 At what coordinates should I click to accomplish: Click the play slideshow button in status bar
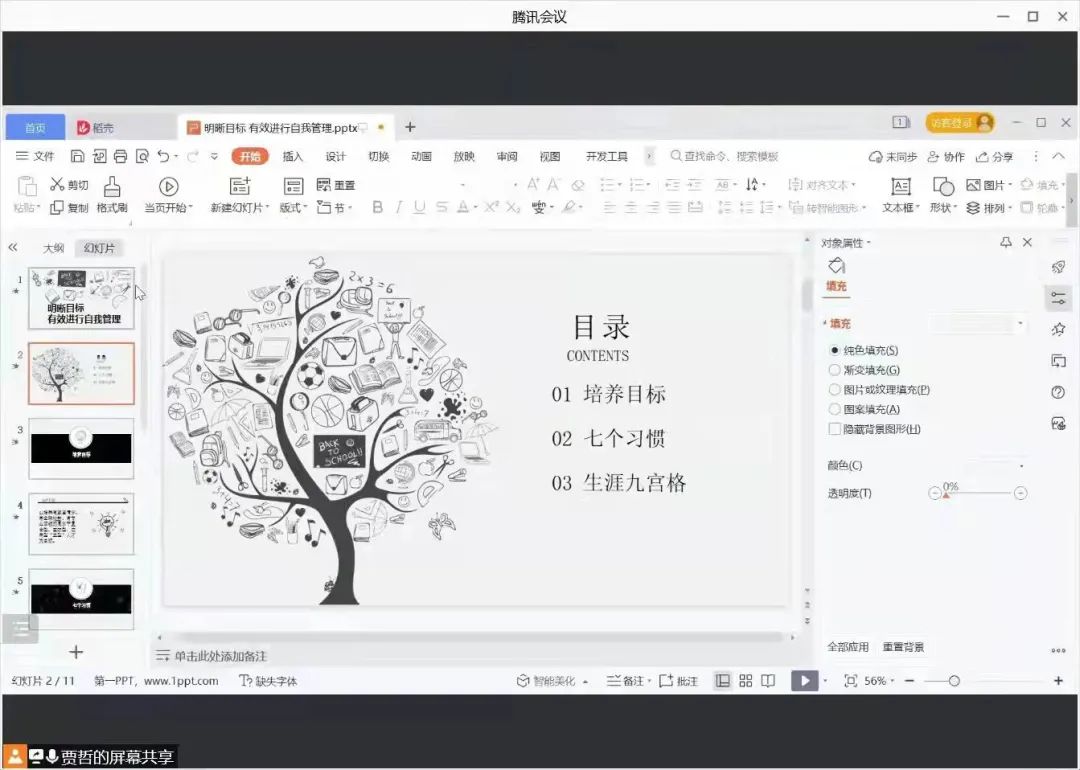804,681
